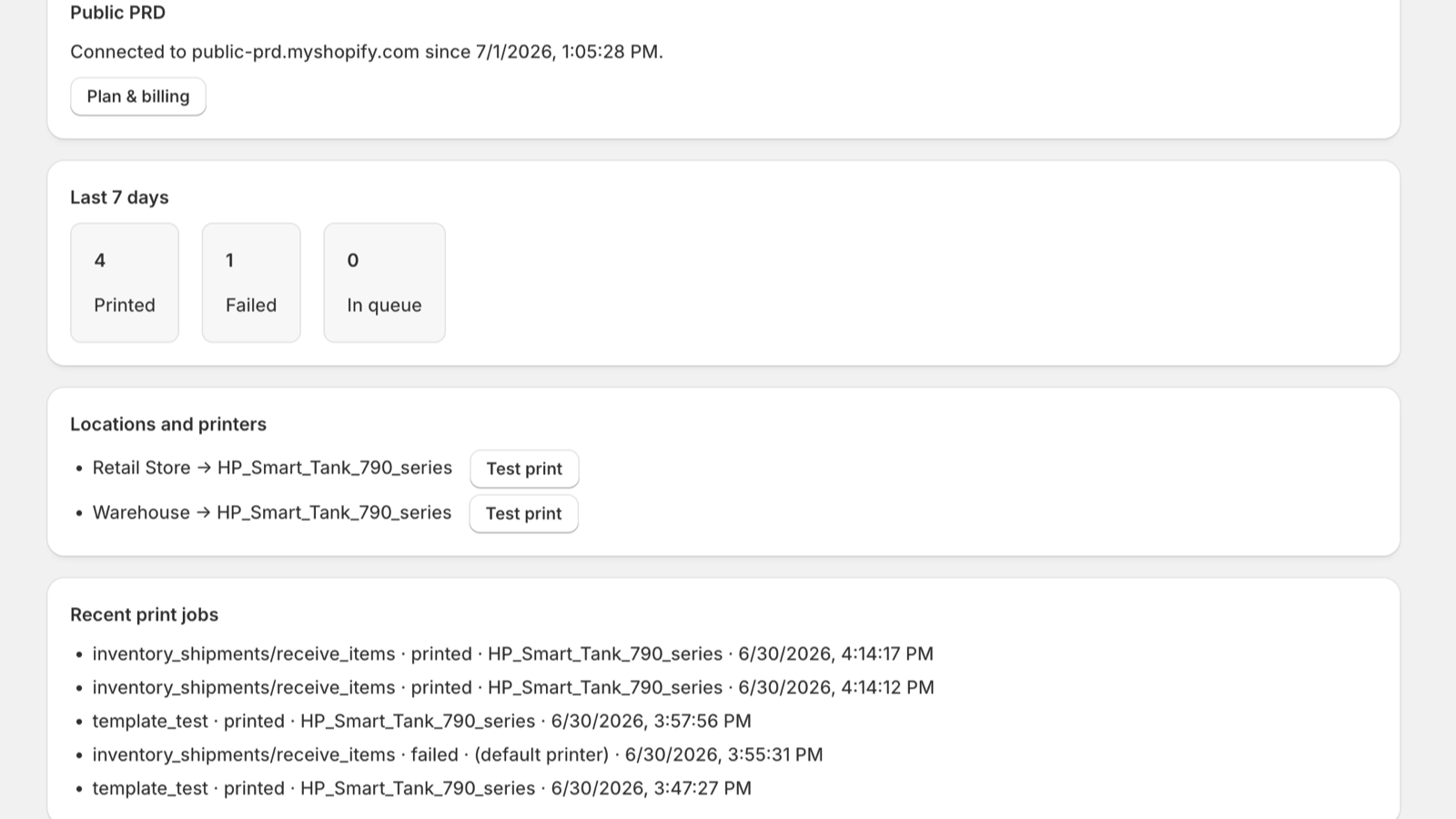Click Test print for Retail Store
Screen dimensions: 1456x819
click(524, 469)
